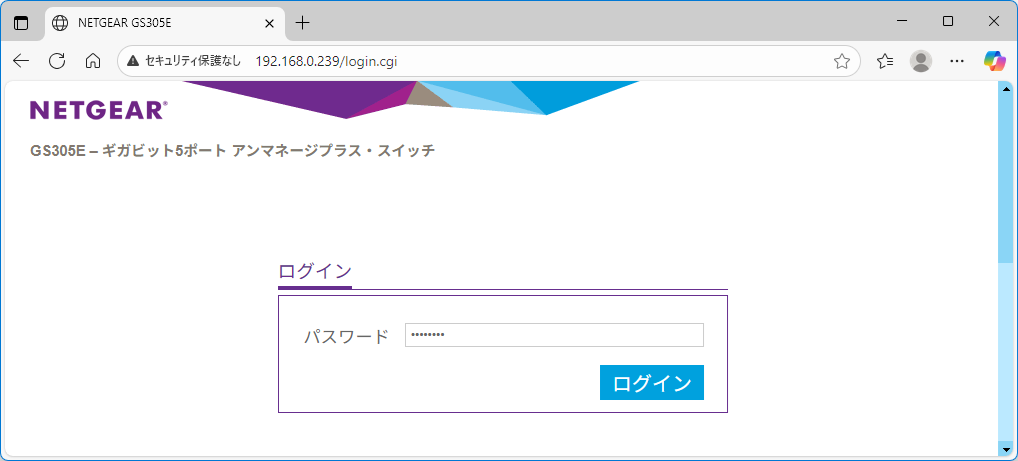Open the favorites list icon

click(x=885, y=61)
